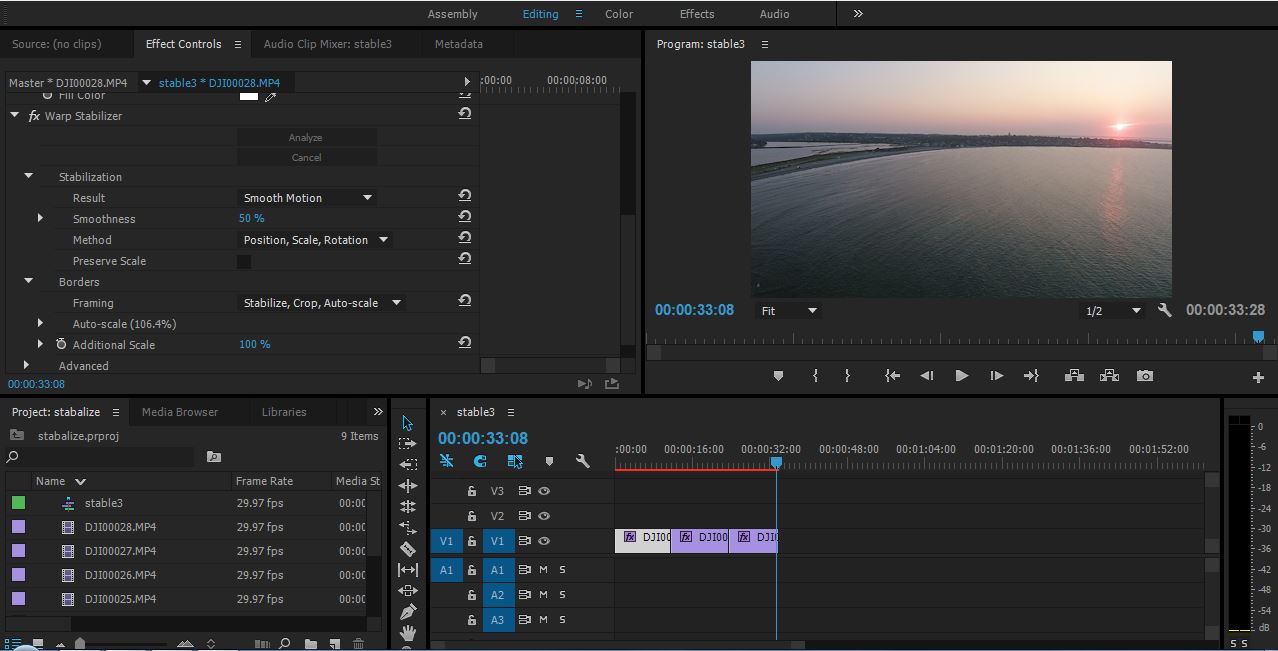This screenshot has width=1278, height=651.
Task: Switch to the Assembly workspace
Action: 453,14
